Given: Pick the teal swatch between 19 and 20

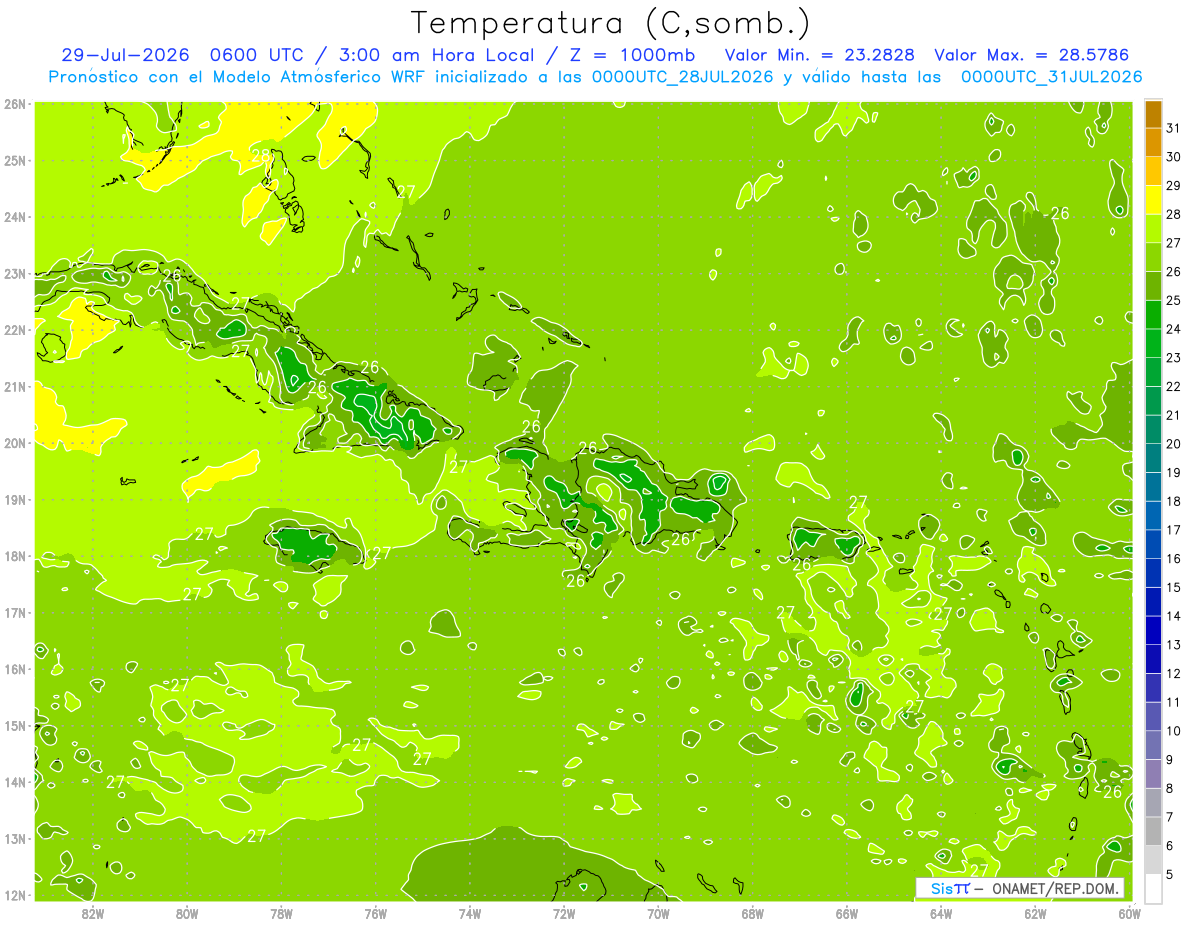Looking at the screenshot, I should [x=1153, y=458].
